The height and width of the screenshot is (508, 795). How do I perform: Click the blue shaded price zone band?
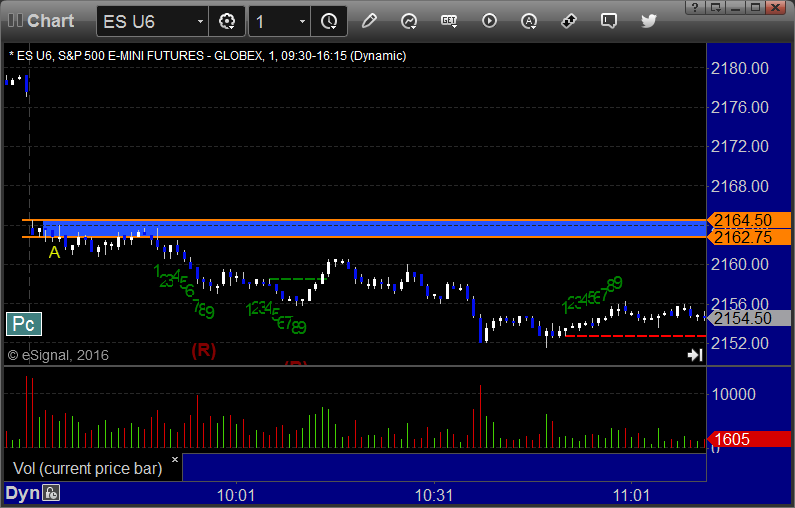374,229
